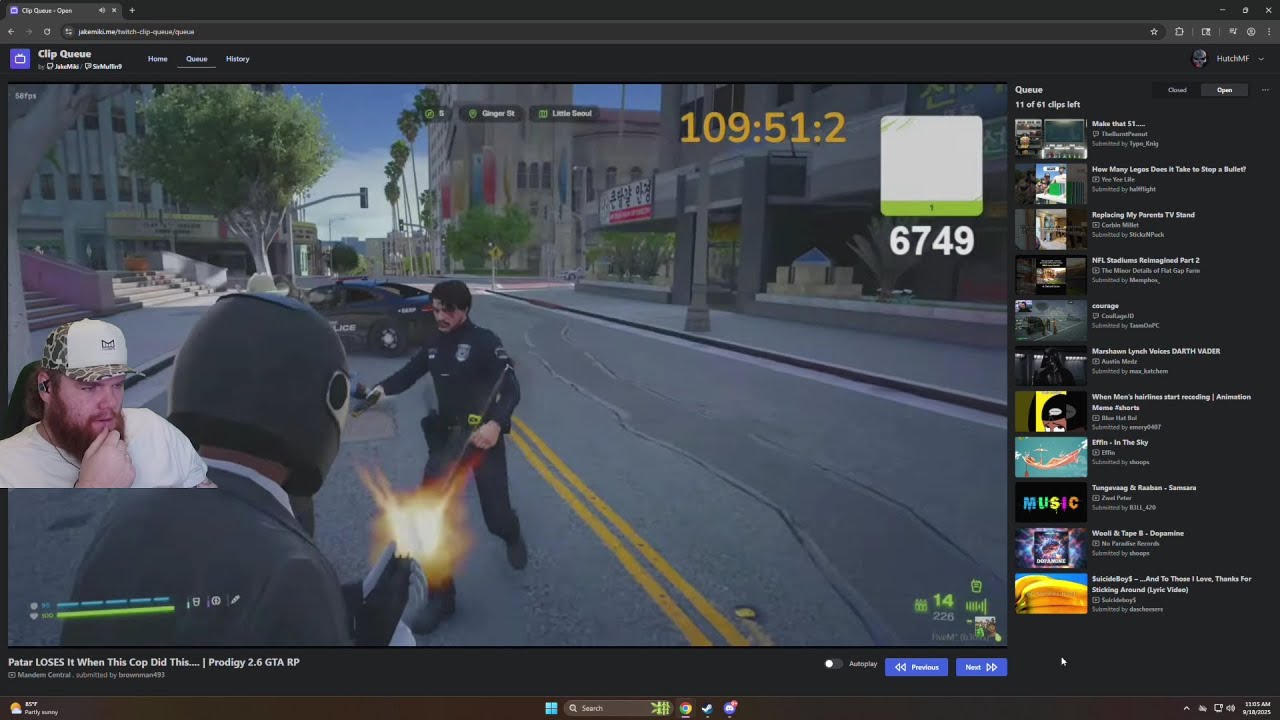Click the tab search toolbar icon
Screen dimensions: 1280x720
[1206, 31]
